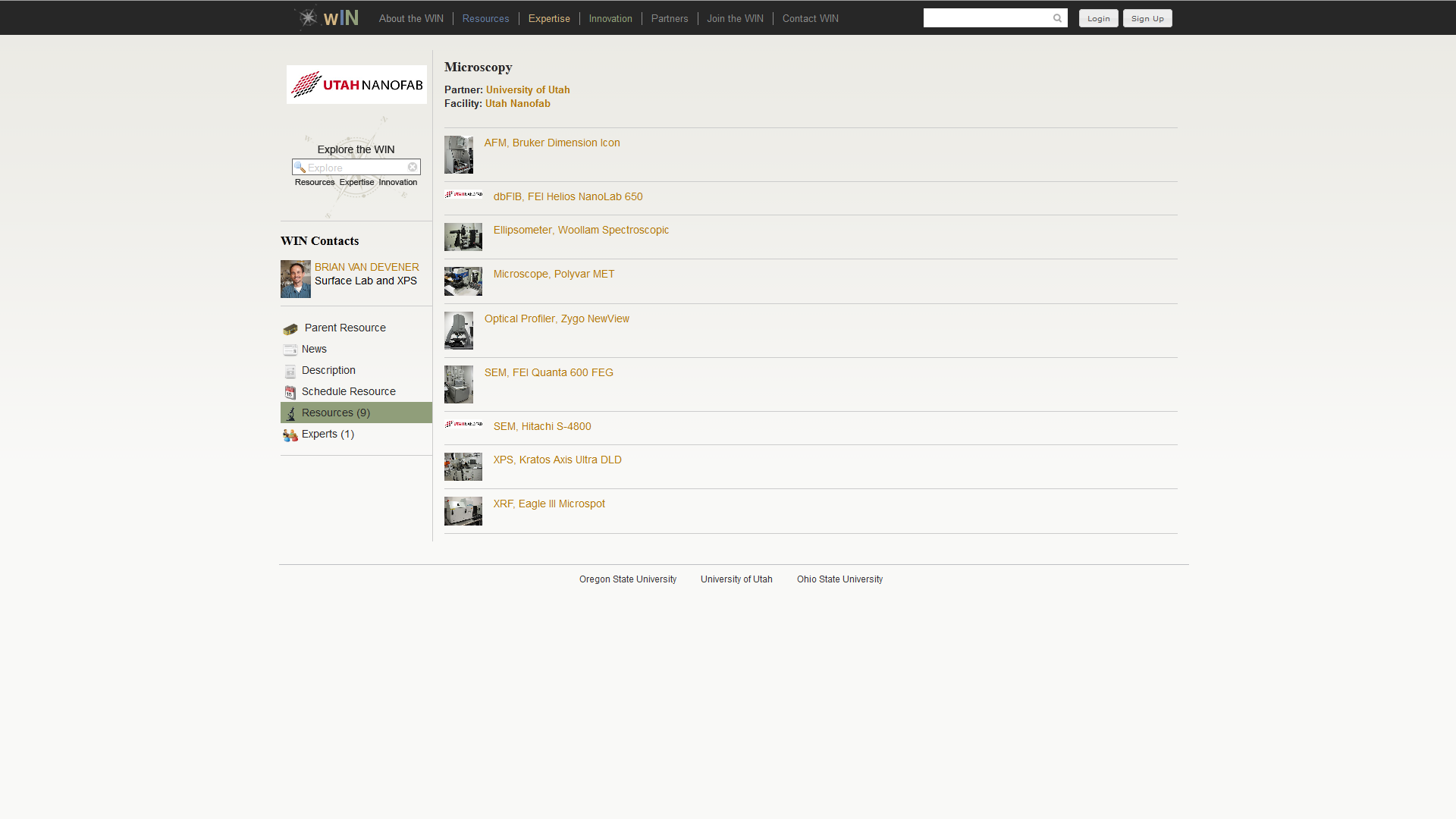1456x819 pixels.
Task: Open Microscope, Polyvar MET link
Action: click(554, 274)
